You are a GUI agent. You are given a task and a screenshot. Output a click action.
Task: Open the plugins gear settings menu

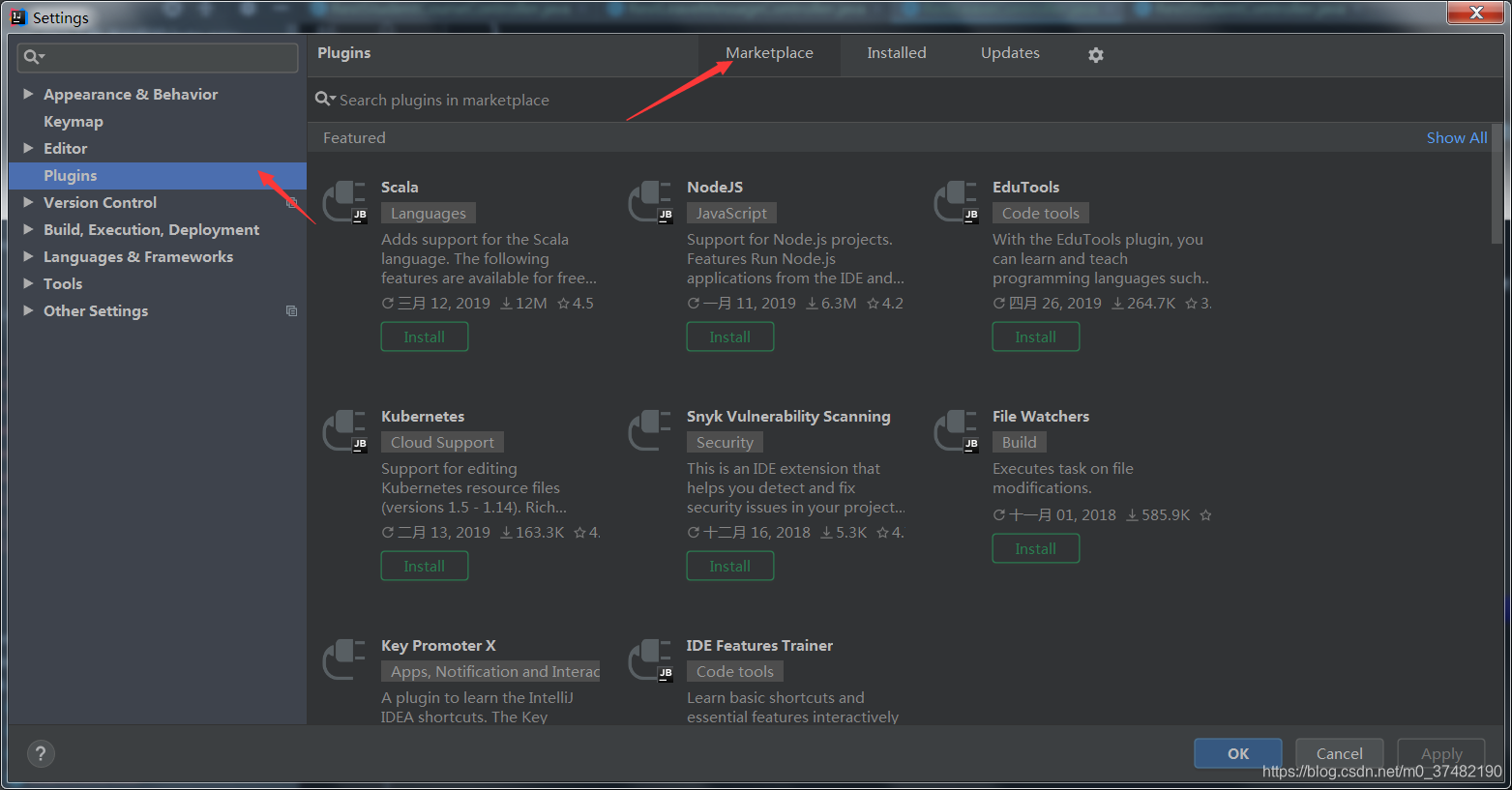pyautogui.click(x=1095, y=55)
